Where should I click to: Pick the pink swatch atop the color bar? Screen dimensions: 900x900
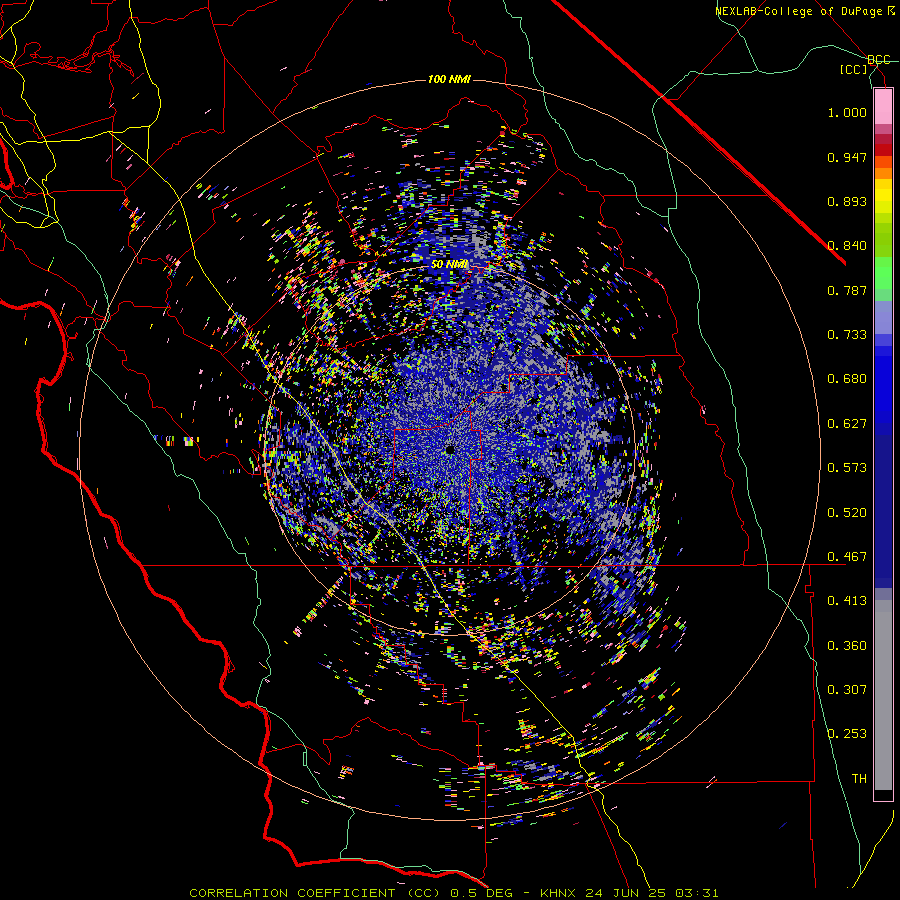click(x=883, y=107)
